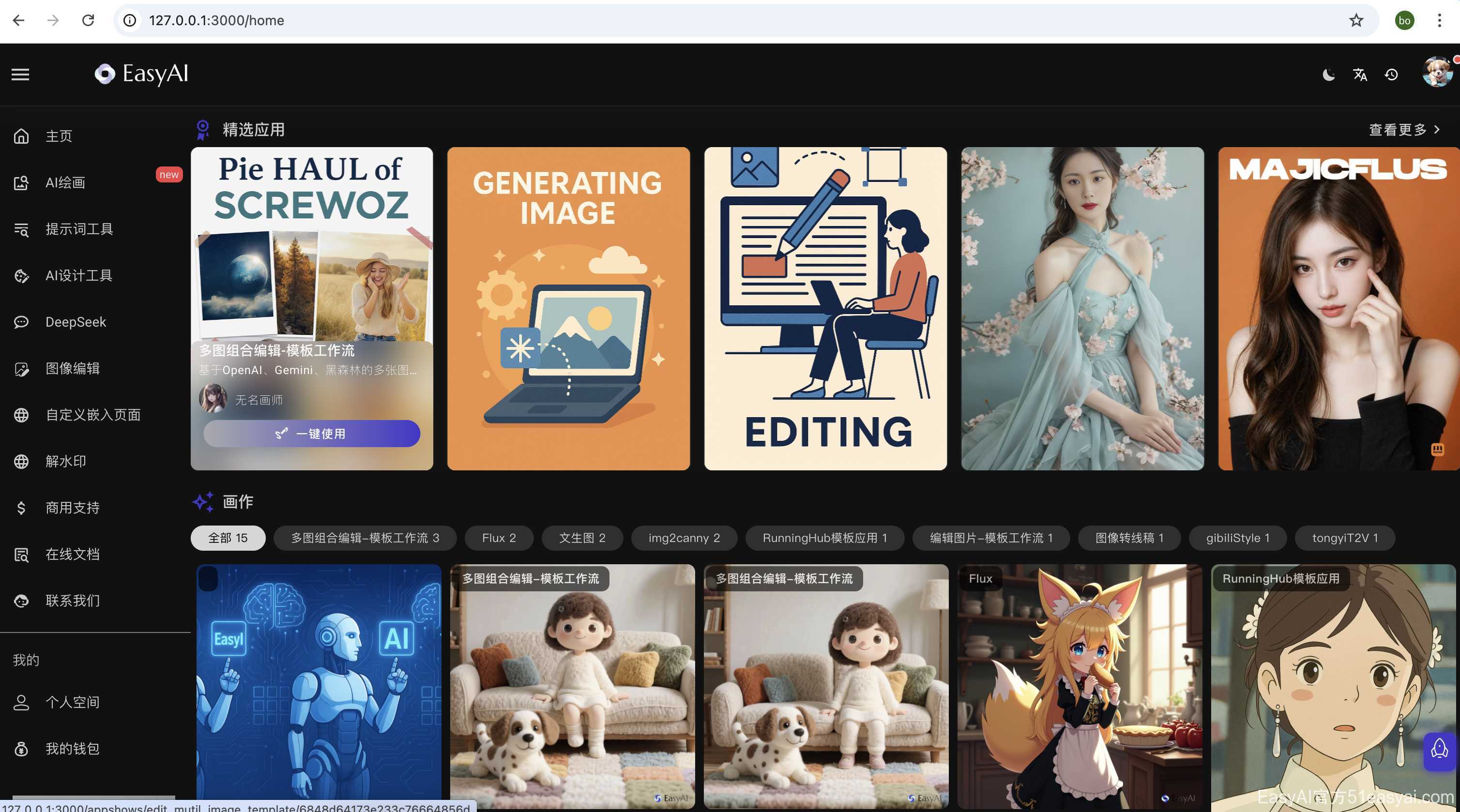This screenshot has width=1460, height=812.
Task: Select the tongyiT2V 1 filter chip
Action: tap(1345, 538)
